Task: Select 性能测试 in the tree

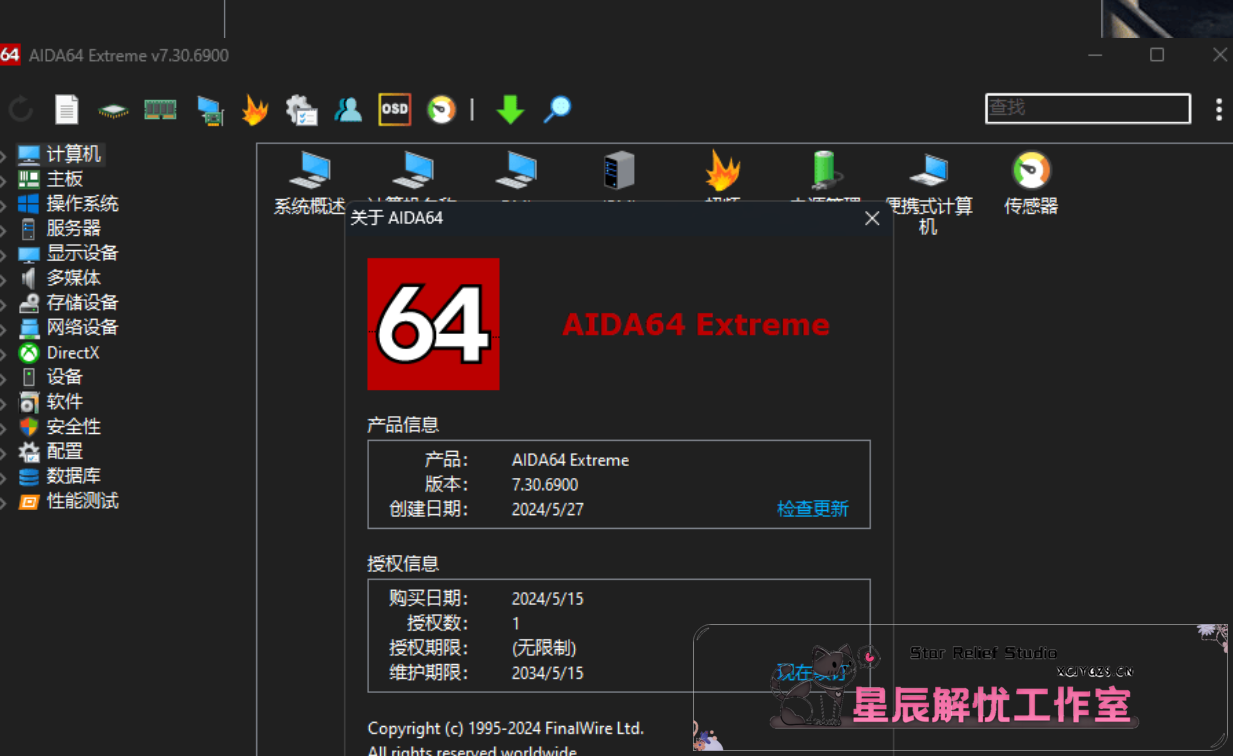Action: click(x=82, y=501)
